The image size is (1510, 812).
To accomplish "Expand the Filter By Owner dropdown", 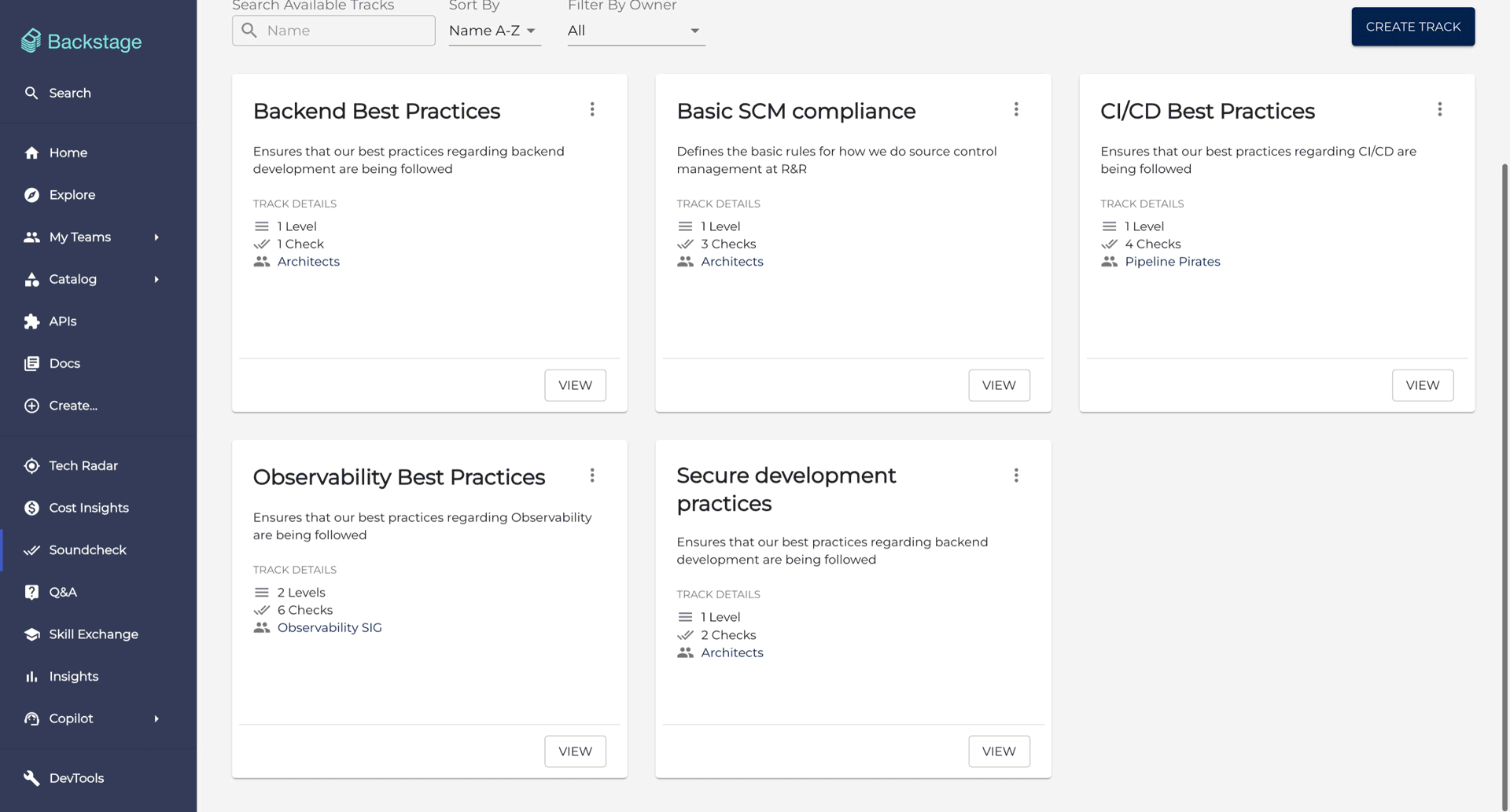I will click(635, 31).
